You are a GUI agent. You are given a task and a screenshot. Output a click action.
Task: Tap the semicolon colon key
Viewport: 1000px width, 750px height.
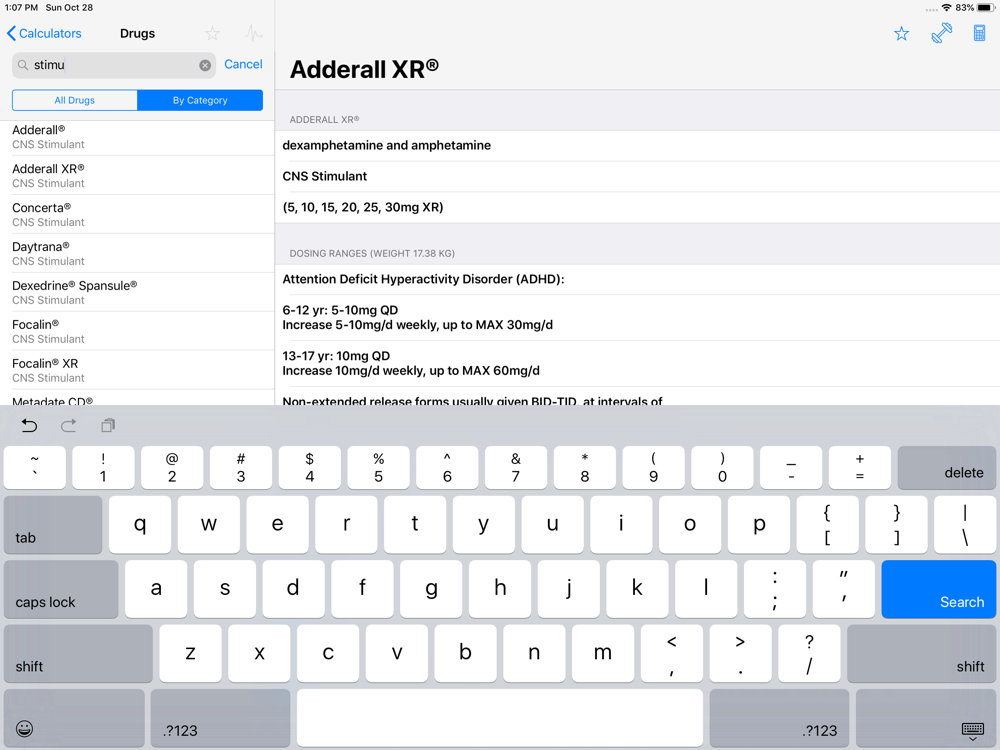(775, 589)
